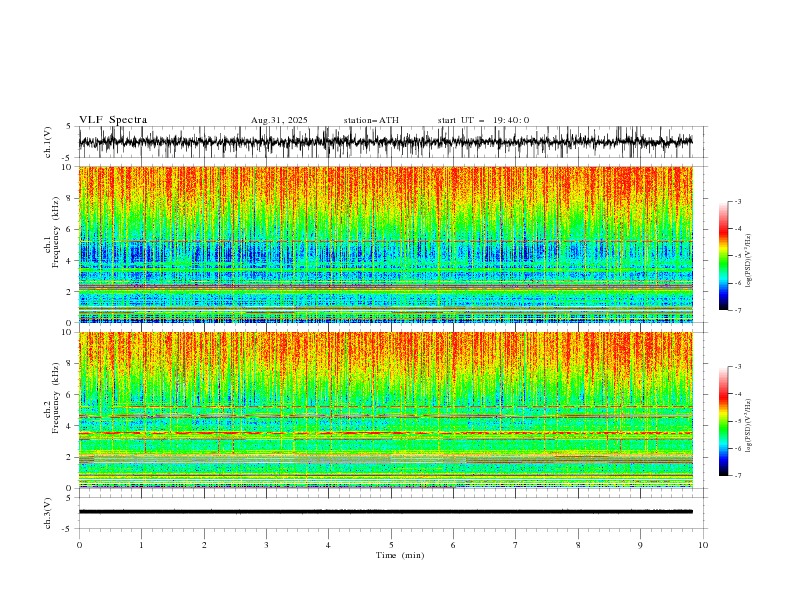Click time axis tick label "6" under ch.3 plot
This screenshot has height=612, width=792.
(x=453, y=545)
